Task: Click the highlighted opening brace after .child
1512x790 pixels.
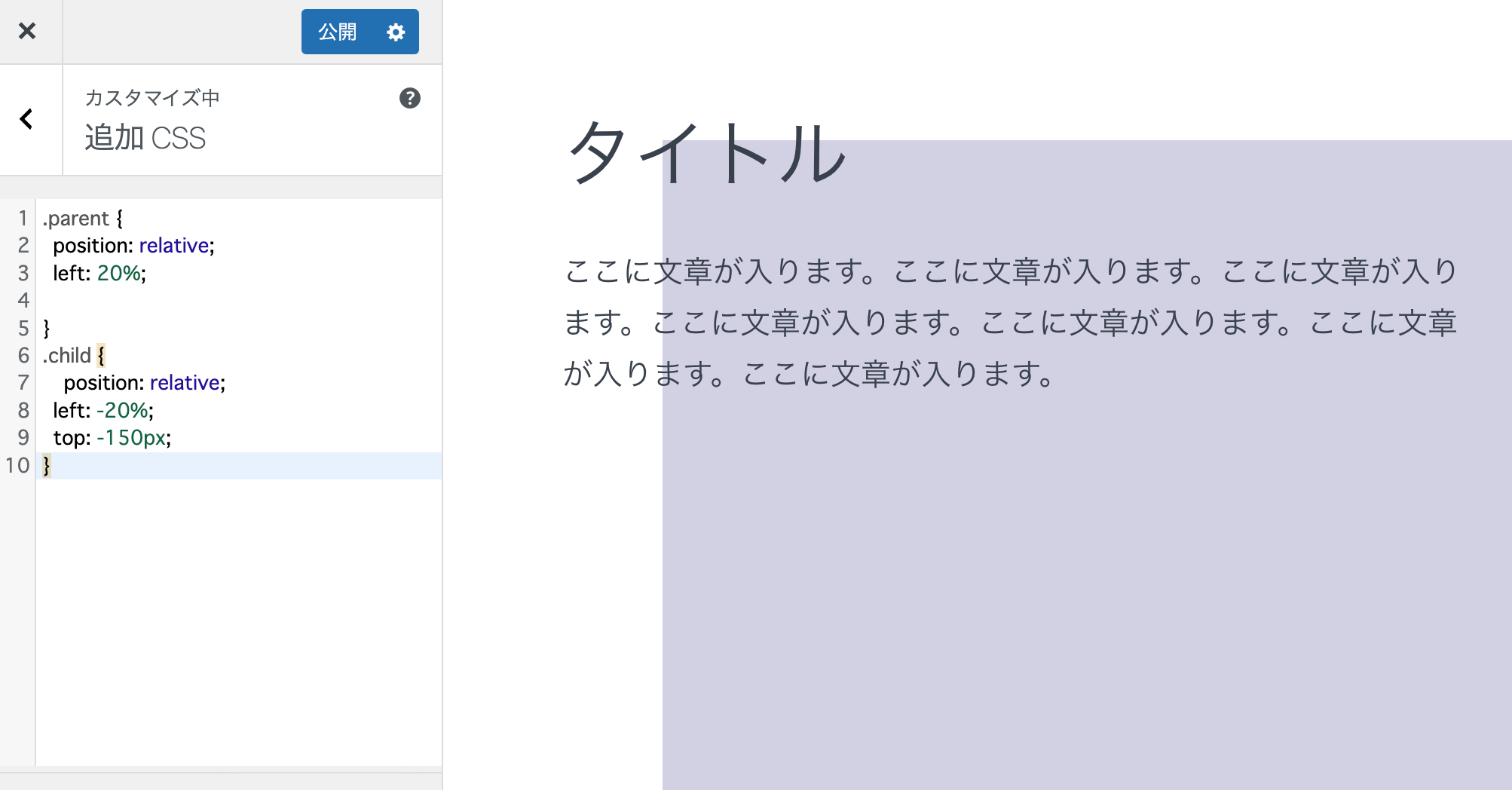Action: click(101, 356)
